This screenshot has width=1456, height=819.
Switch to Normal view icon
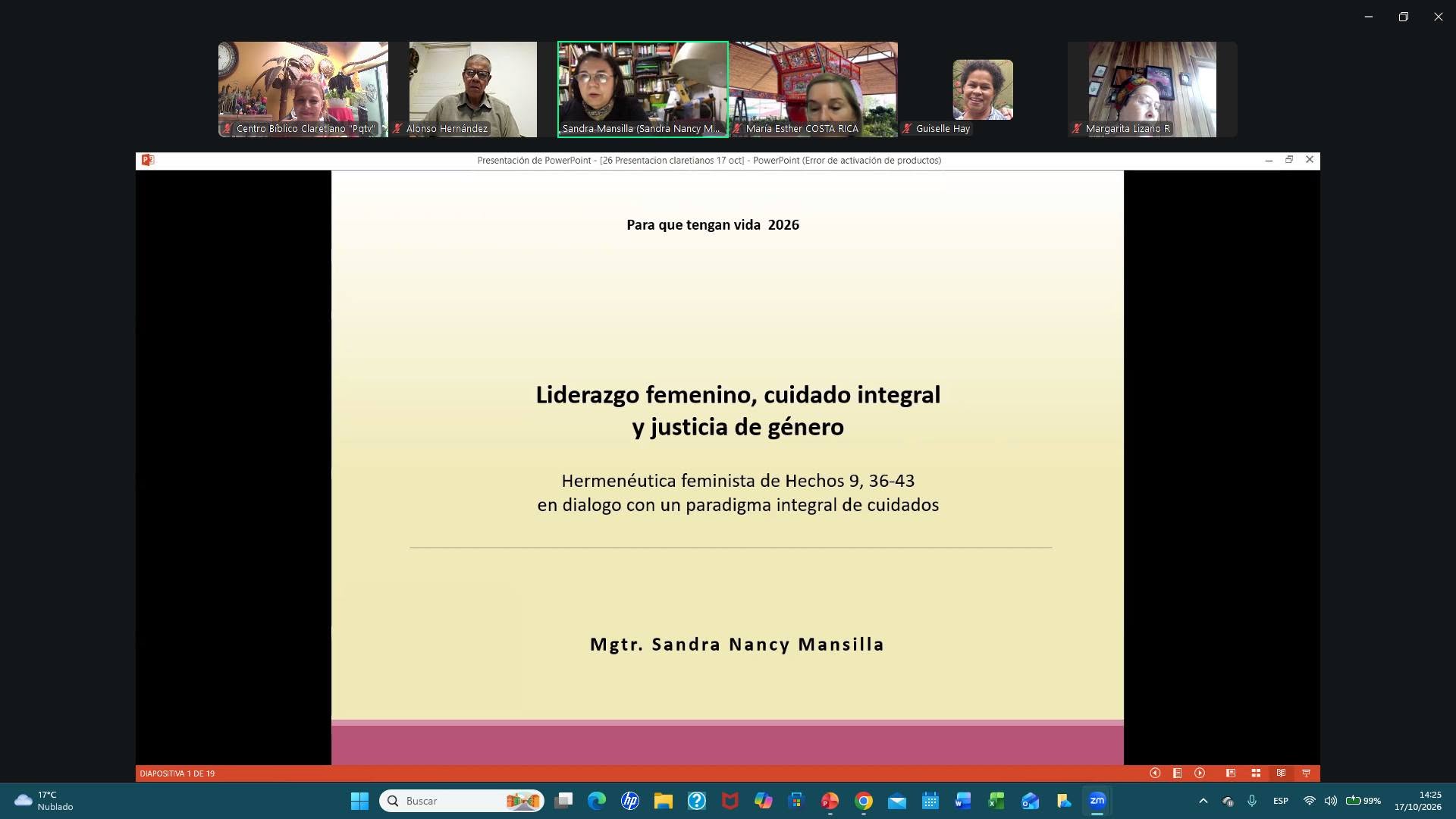[x=1231, y=773]
